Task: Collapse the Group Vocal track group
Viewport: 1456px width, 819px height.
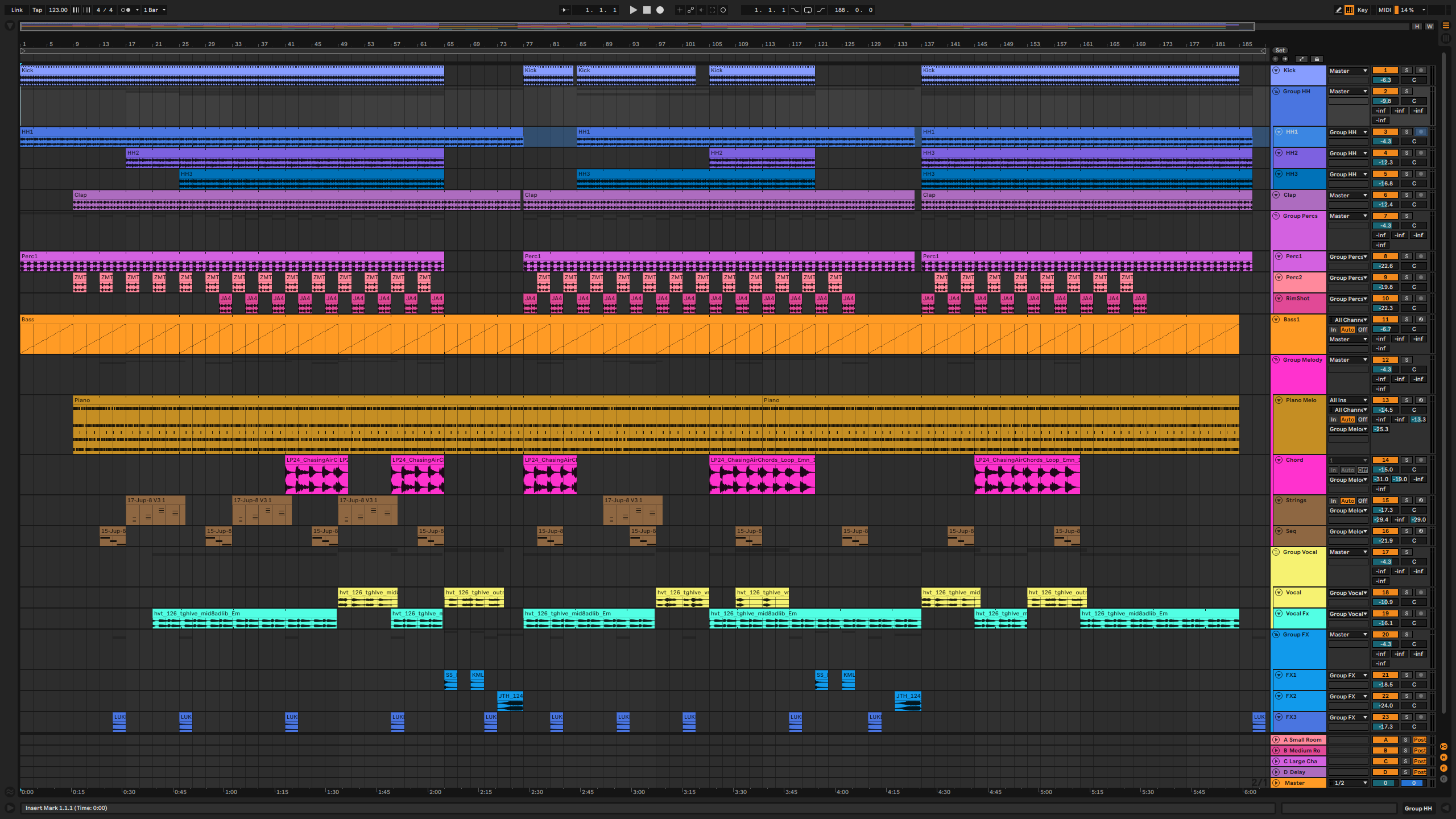Action: pos(1276,552)
